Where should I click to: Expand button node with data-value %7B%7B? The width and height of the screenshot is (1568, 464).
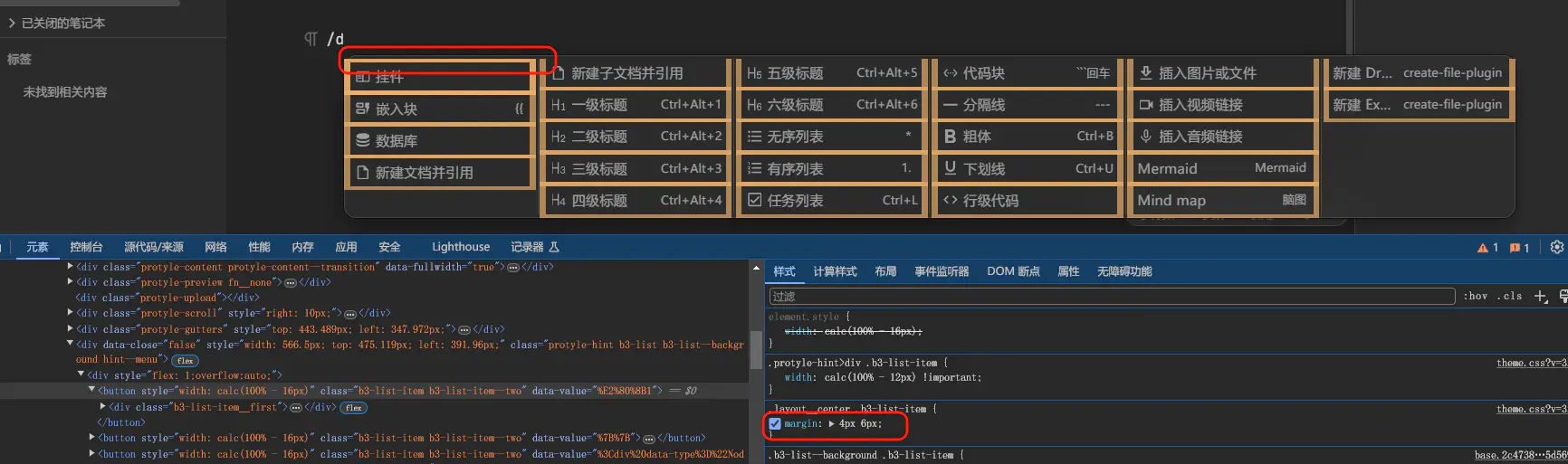(x=91, y=438)
